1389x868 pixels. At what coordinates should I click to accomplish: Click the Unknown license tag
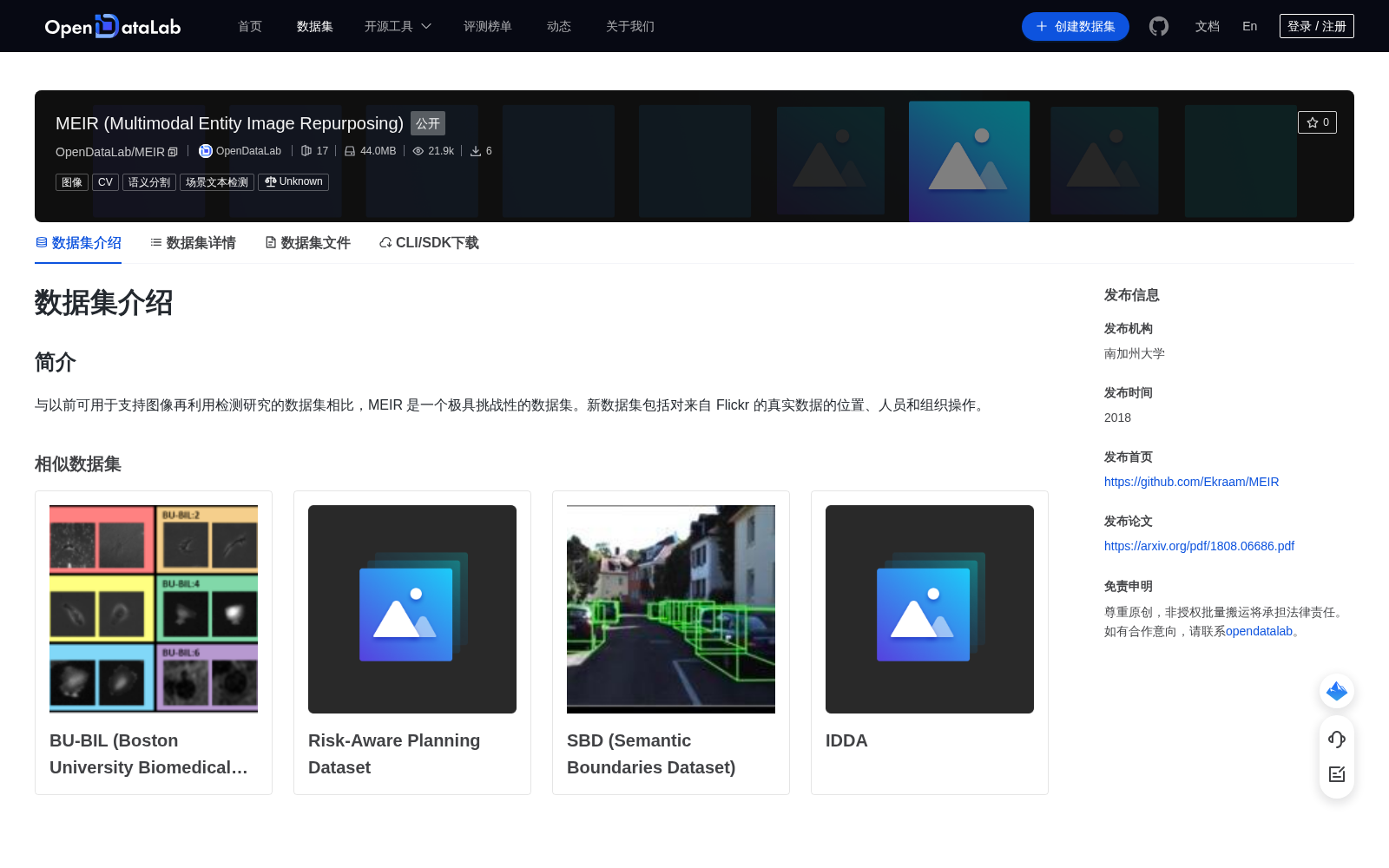coord(293,182)
